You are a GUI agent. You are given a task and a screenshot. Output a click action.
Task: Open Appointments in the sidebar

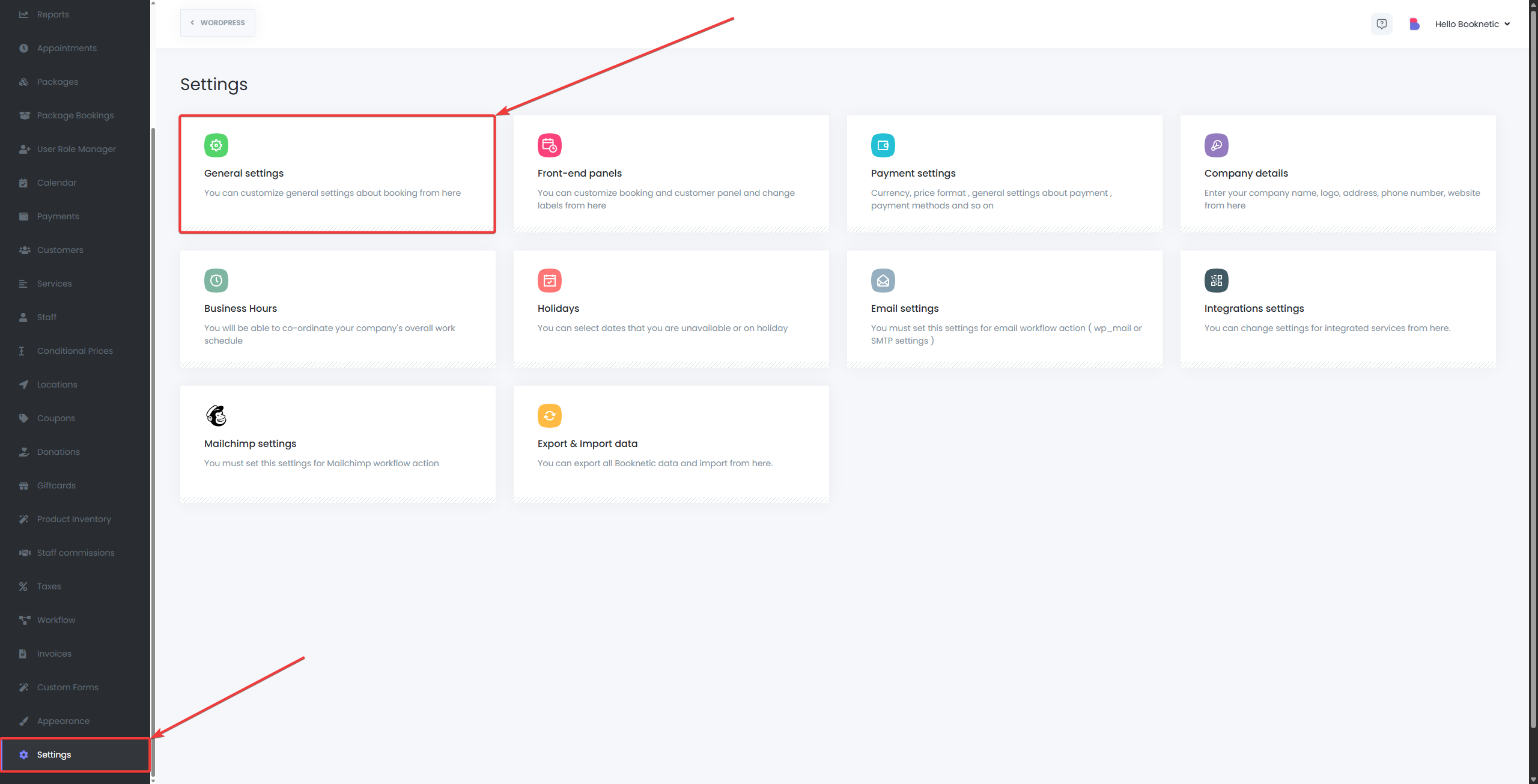(67, 48)
